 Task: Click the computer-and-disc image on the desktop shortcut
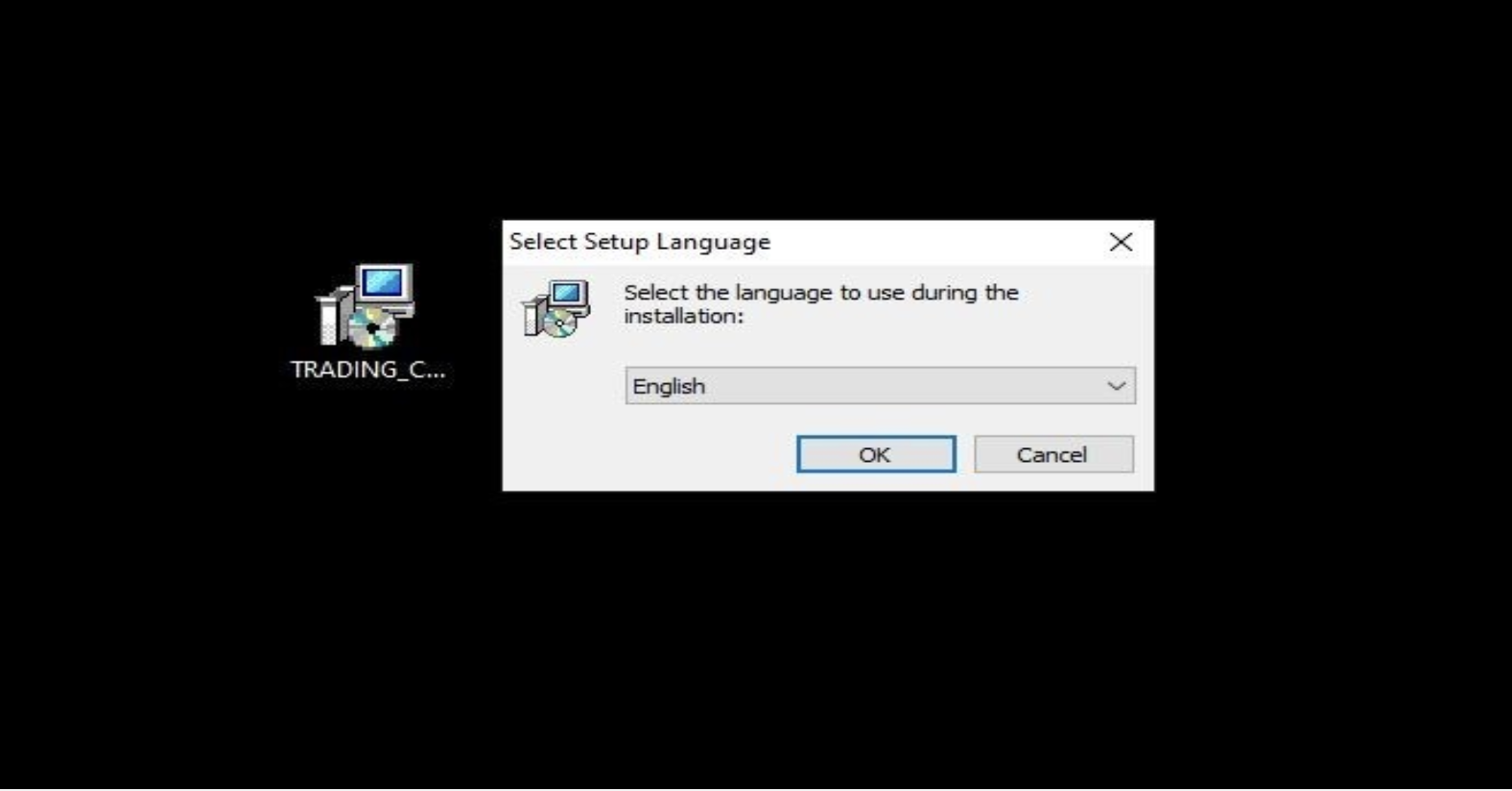(x=366, y=305)
